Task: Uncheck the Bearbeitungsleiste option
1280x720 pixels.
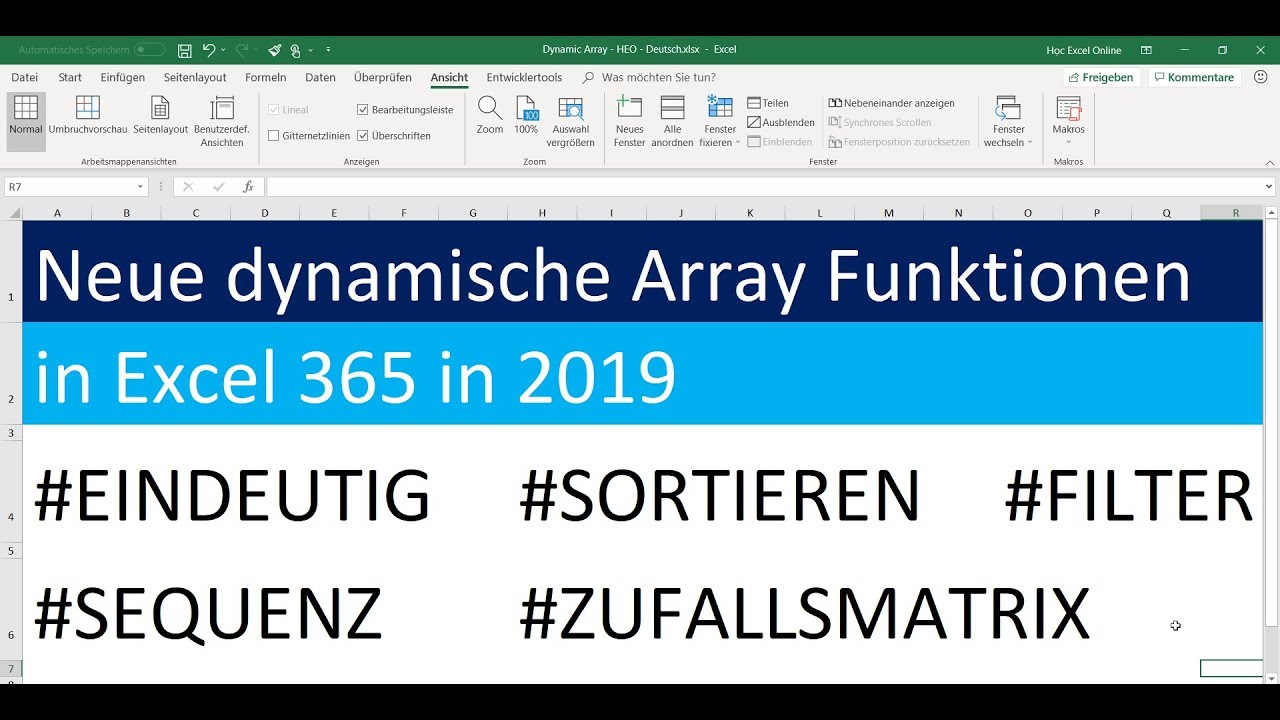Action: (x=364, y=109)
